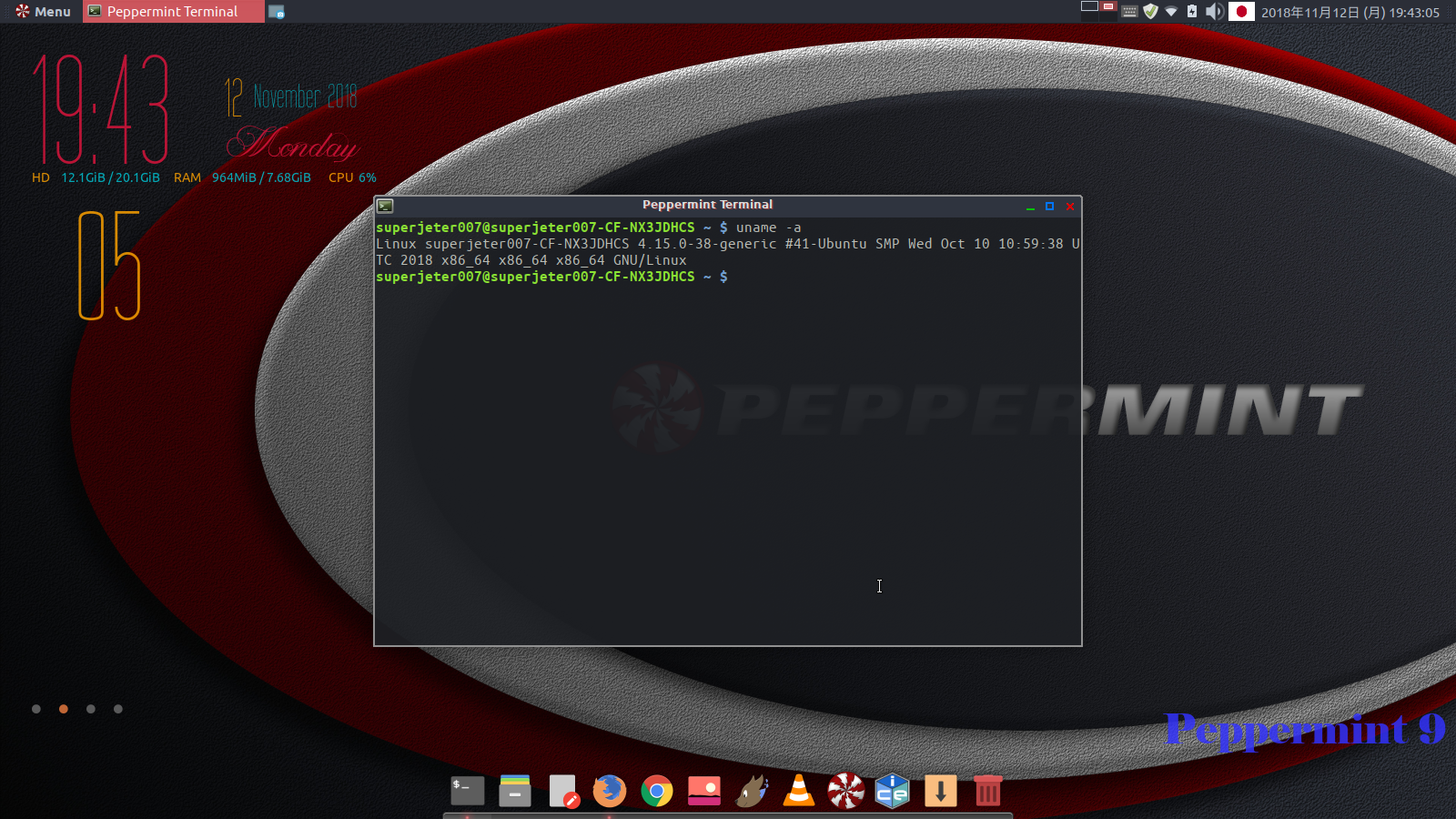The image size is (1456, 819).
Task: Open the panel clock date display
Action: point(1350,13)
